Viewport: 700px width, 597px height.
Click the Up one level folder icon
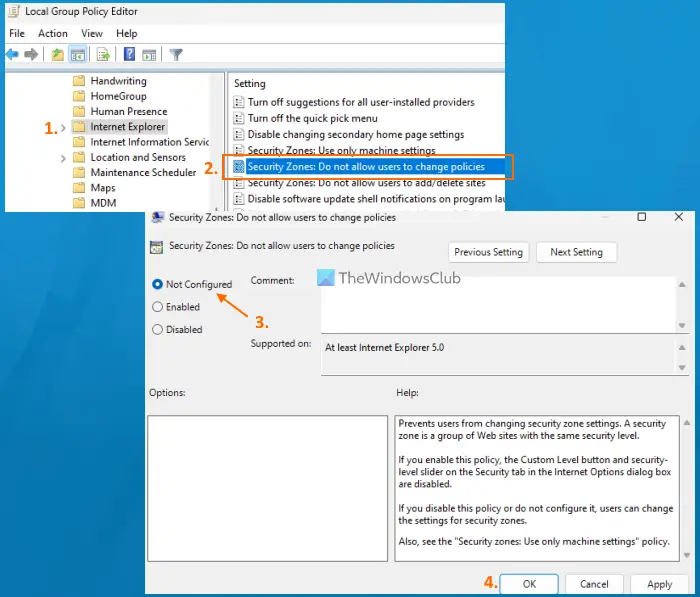pyautogui.click(x=58, y=55)
